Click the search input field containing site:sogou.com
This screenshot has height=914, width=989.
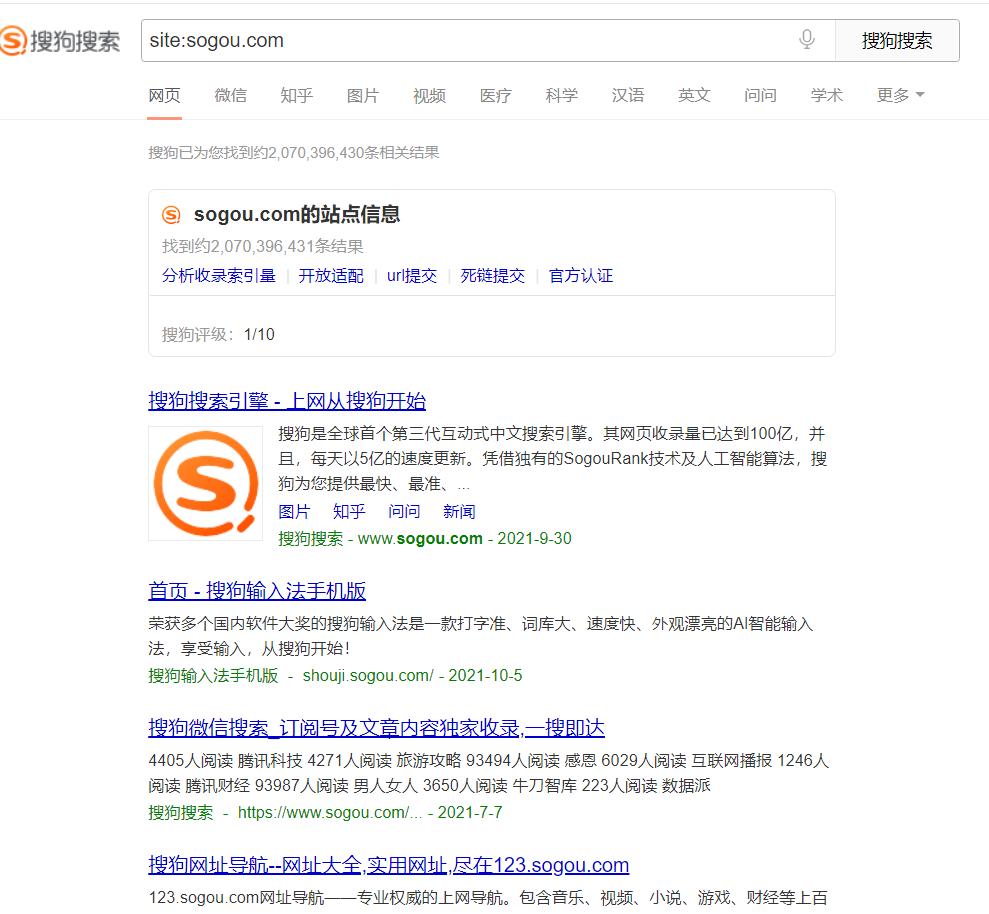(x=450, y=41)
